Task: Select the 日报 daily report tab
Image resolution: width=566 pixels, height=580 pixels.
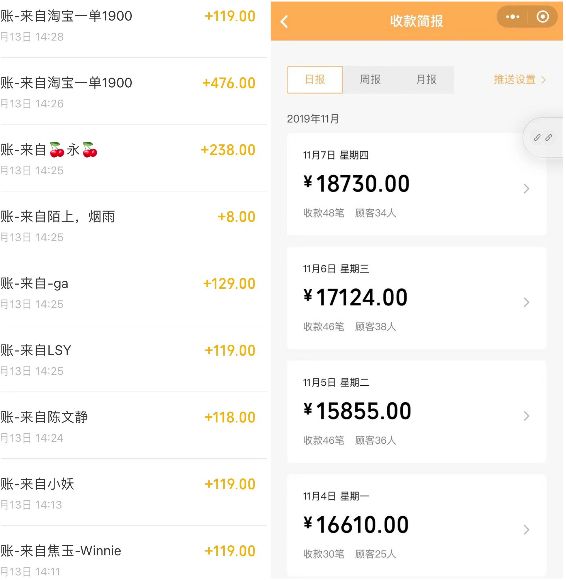Action: pyautogui.click(x=315, y=80)
